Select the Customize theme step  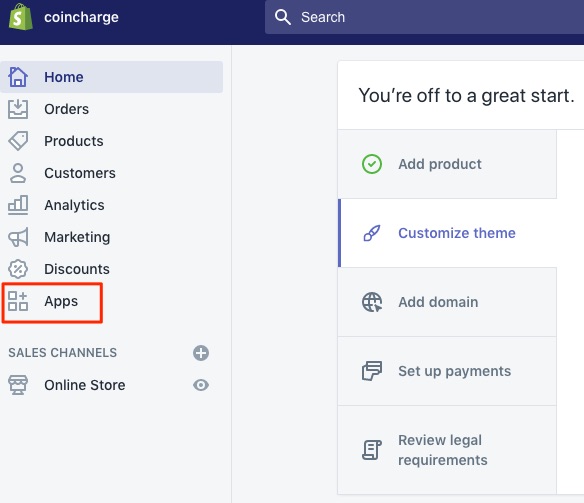point(447,233)
